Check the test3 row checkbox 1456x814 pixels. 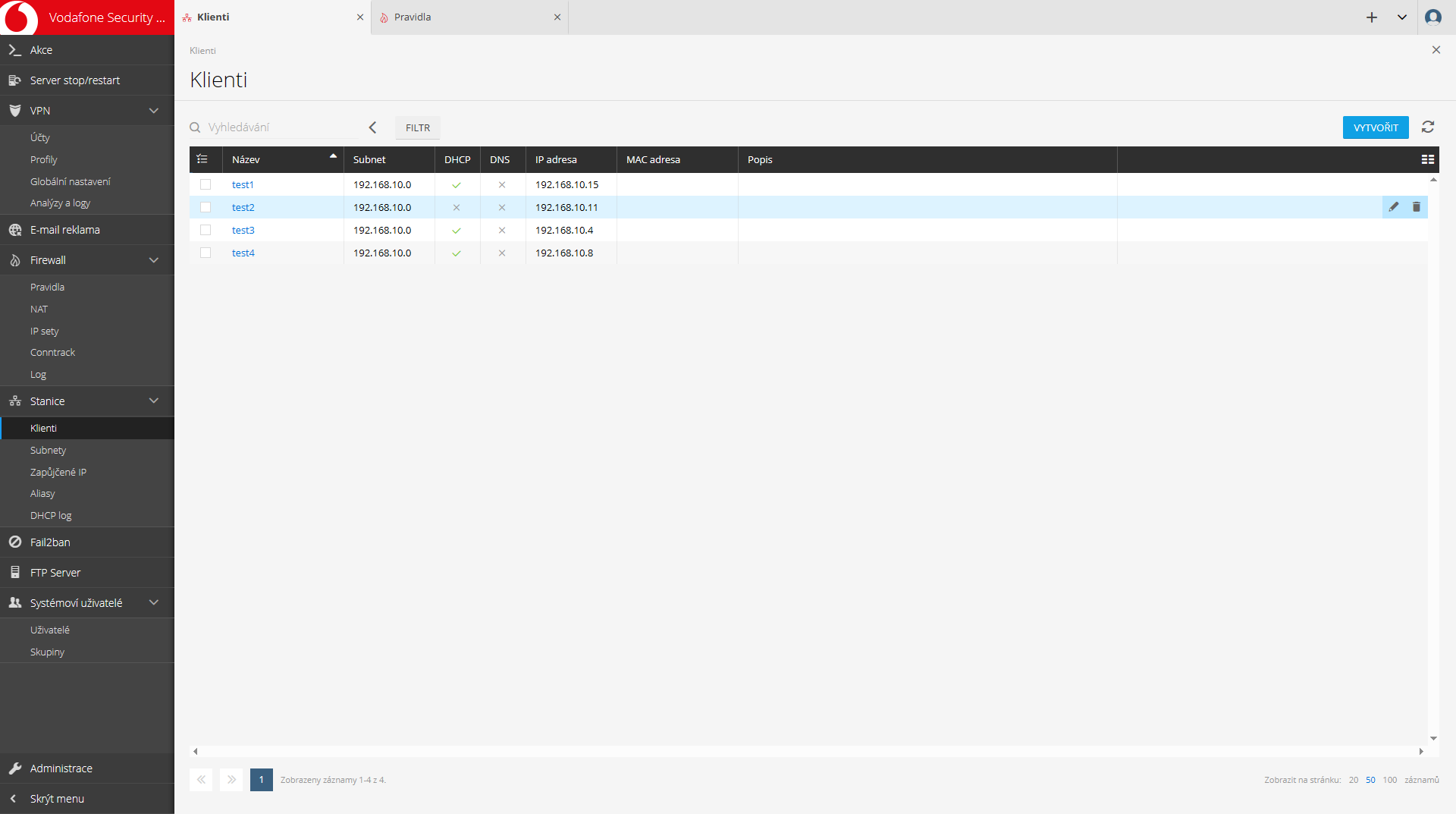pyautogui.click(x=206, y=230)
